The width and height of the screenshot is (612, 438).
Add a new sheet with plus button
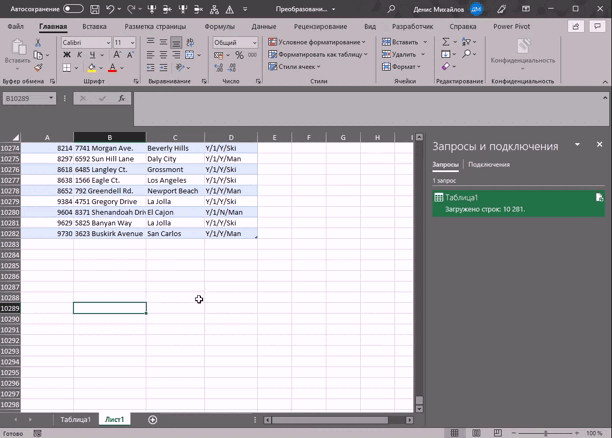(x=153, y=420)
